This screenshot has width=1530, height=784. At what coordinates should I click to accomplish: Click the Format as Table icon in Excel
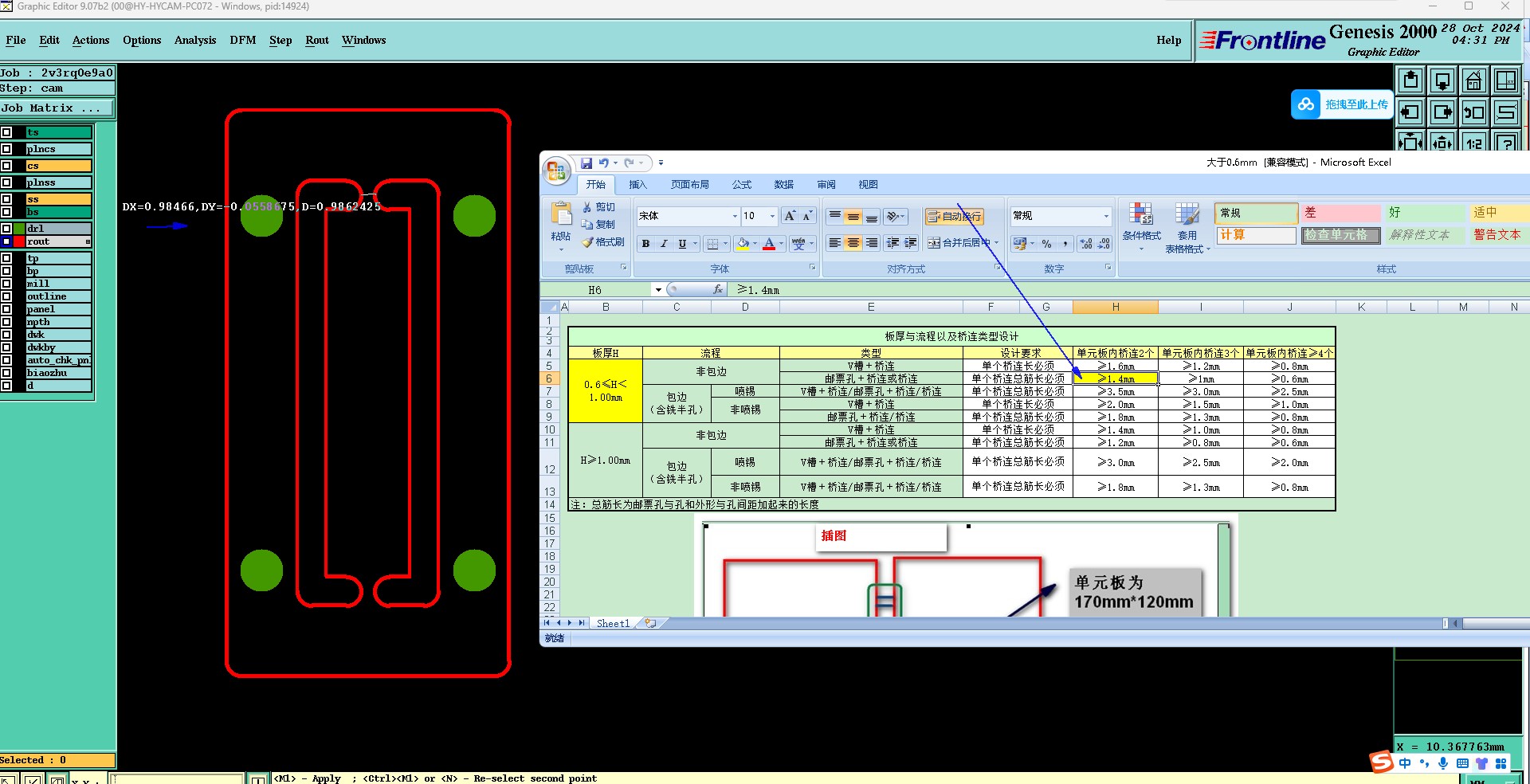pyautogui.click(x=1187, y=214)
